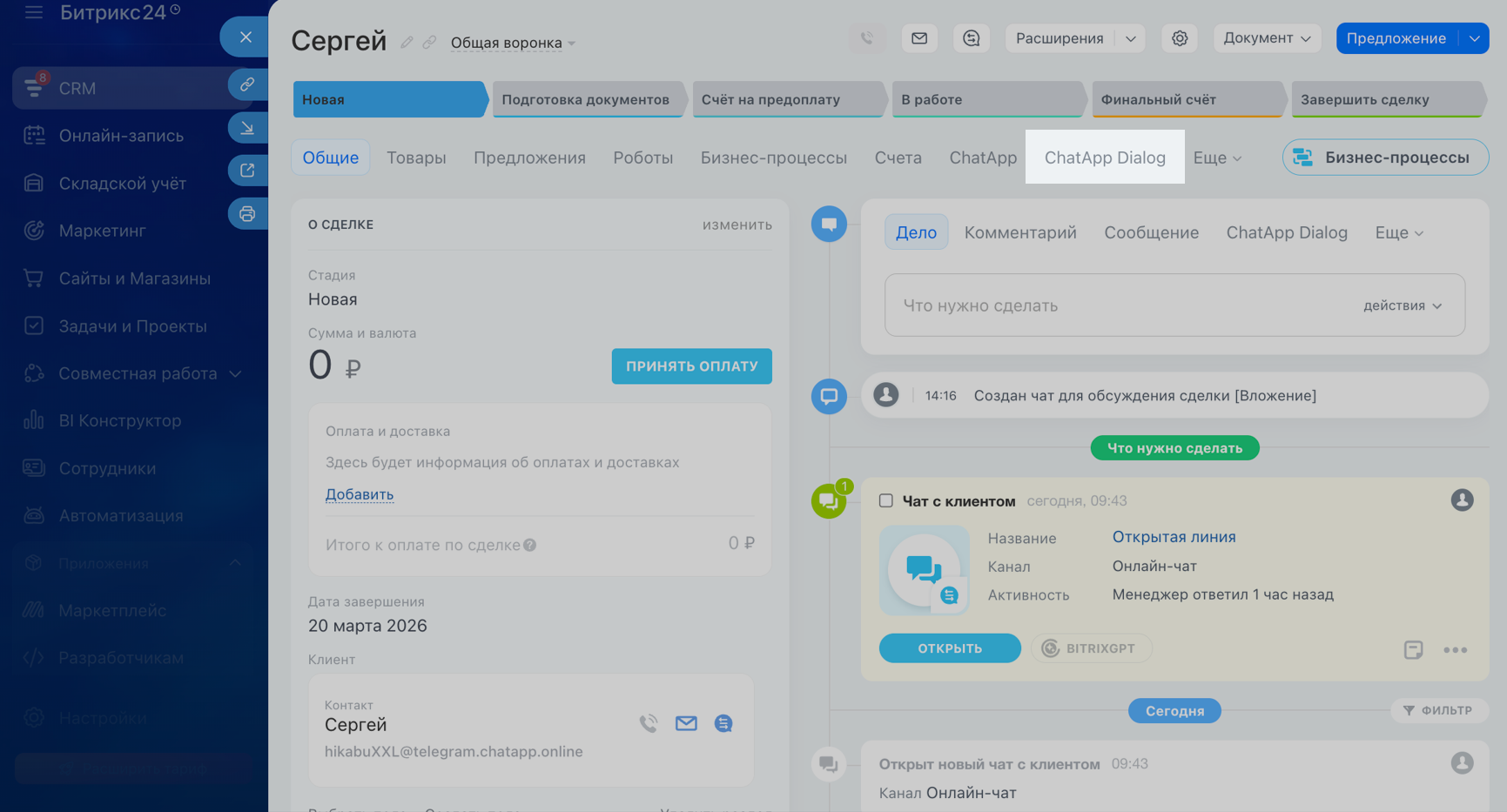1507x812 pixels.
Task: Set deal stage to Подготовка документов
Action: coord(585,99)
